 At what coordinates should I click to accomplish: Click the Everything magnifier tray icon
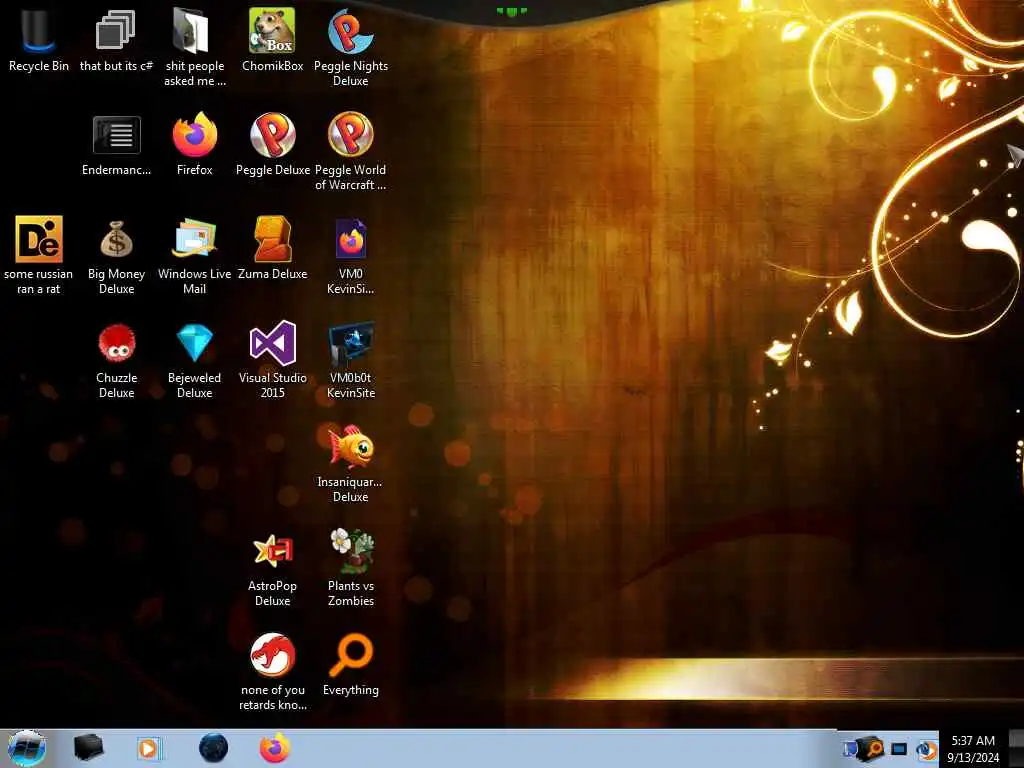872,748
